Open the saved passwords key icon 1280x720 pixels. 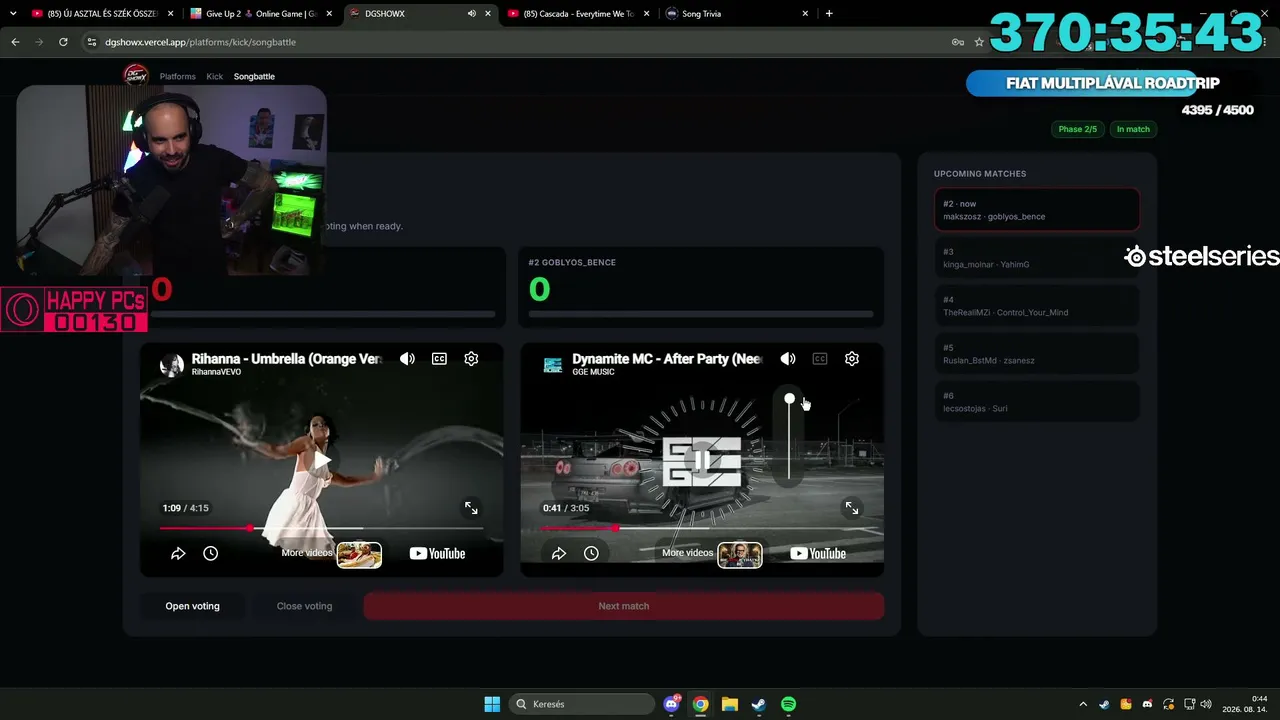[x=958, y=42]
